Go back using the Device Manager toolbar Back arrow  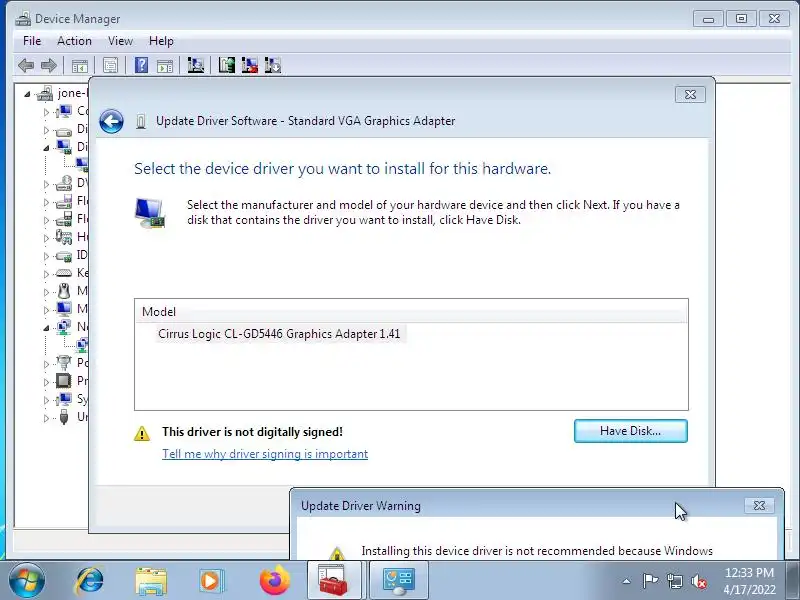(x=26, y=65)
